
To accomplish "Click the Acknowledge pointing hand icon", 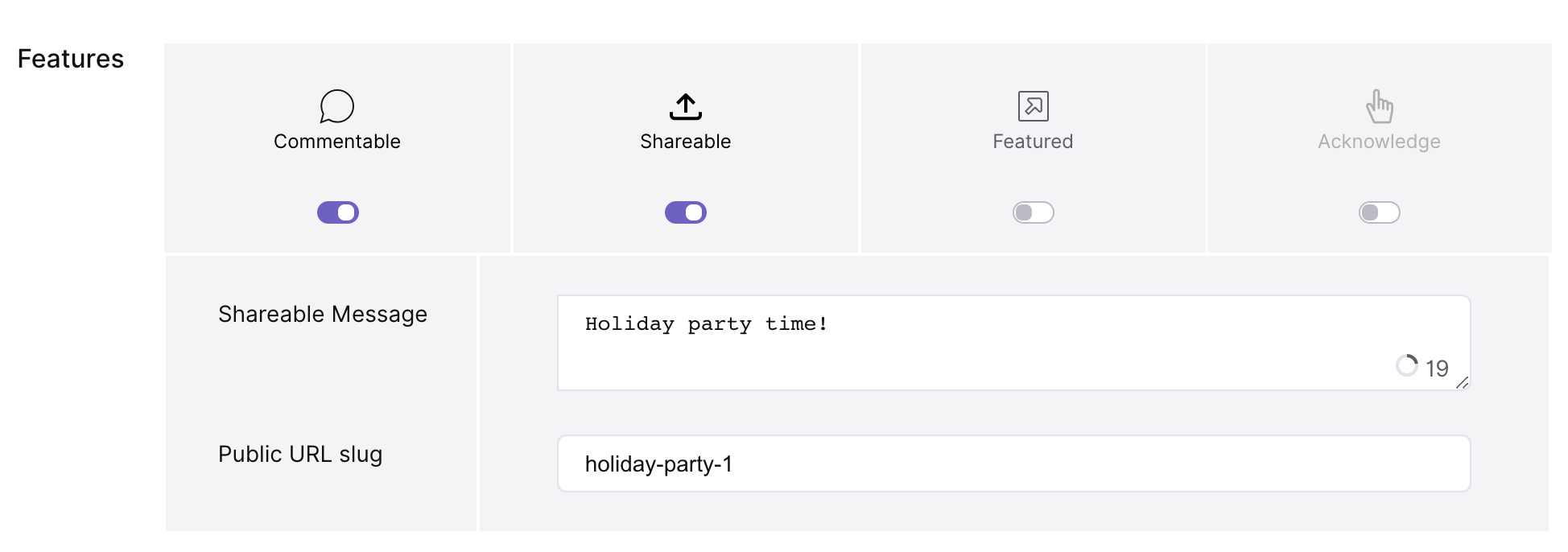I will [x=1379, y=106].
